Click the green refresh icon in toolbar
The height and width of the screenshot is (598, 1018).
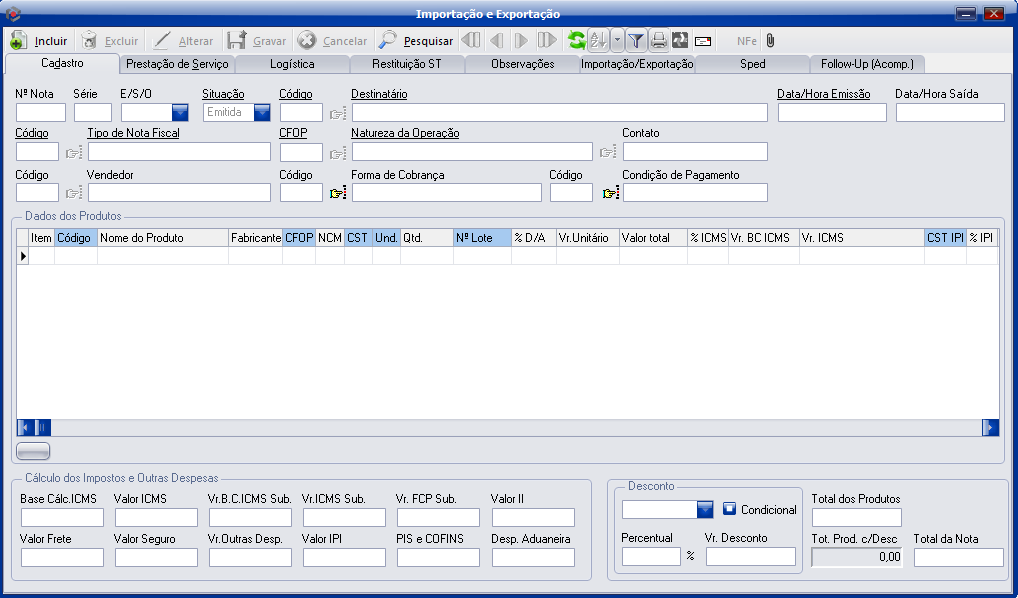click(576, 41)
